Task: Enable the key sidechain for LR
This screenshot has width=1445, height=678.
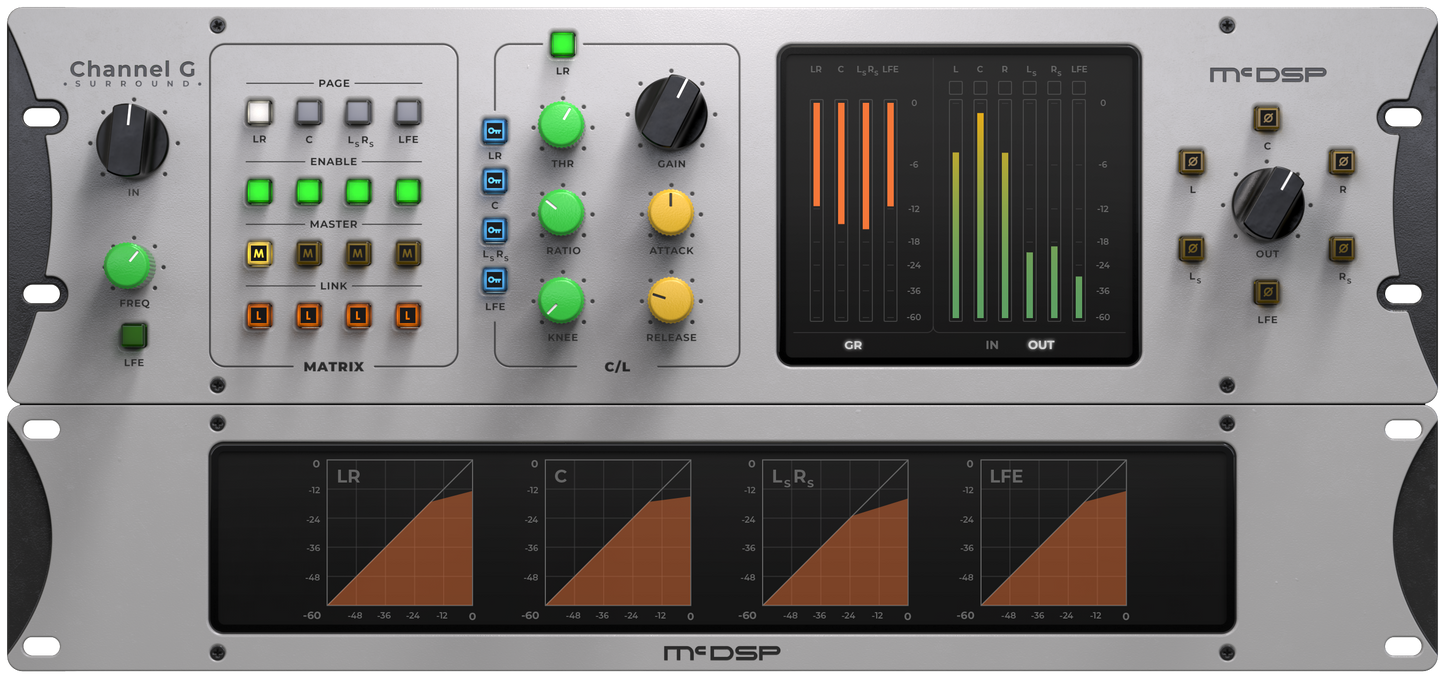Action: coord(494,131)
